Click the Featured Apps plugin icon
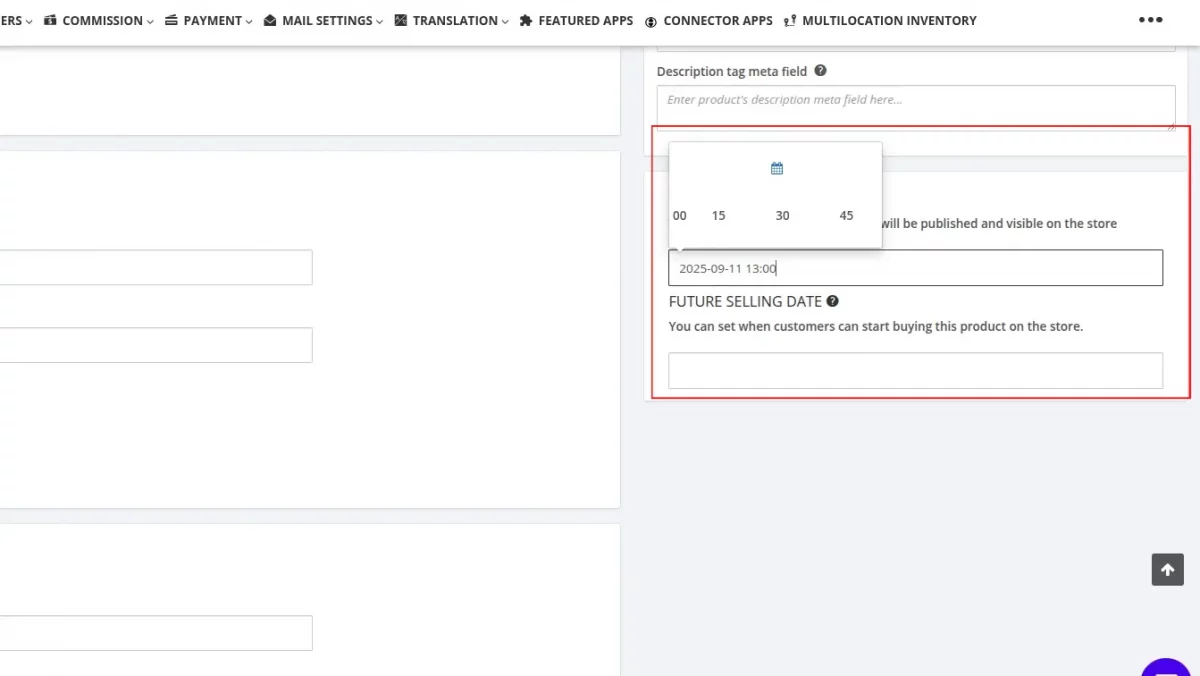 (527, 20)
